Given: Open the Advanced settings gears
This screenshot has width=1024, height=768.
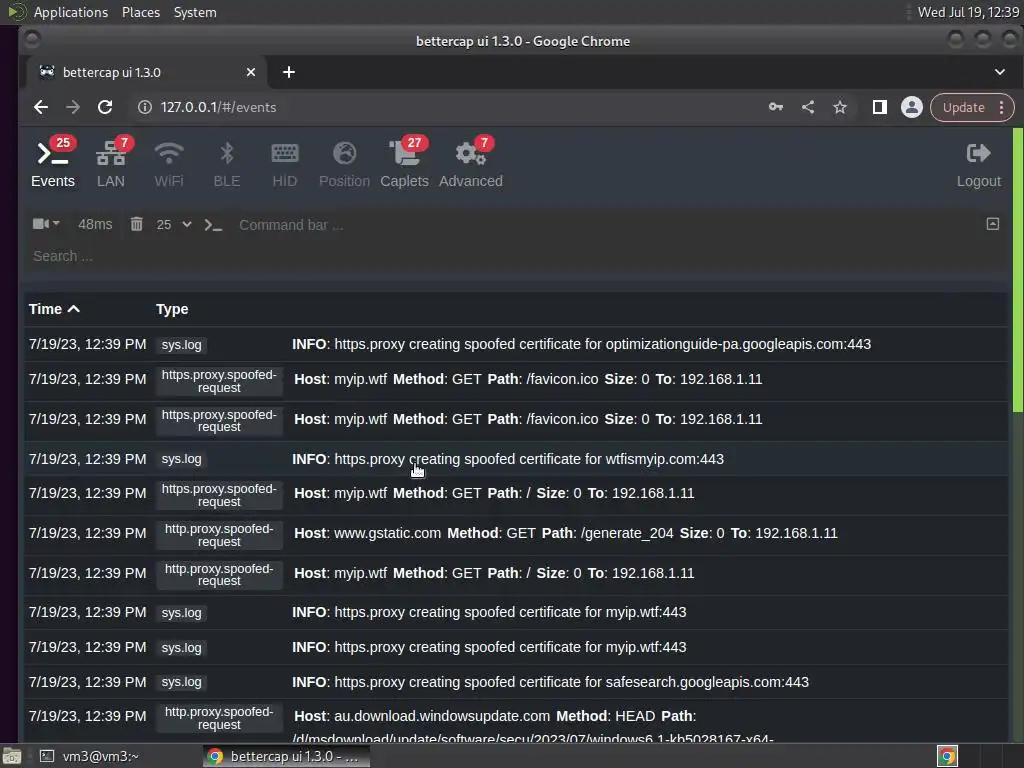Looking at the screenshot, I should [x=471, y=163].
